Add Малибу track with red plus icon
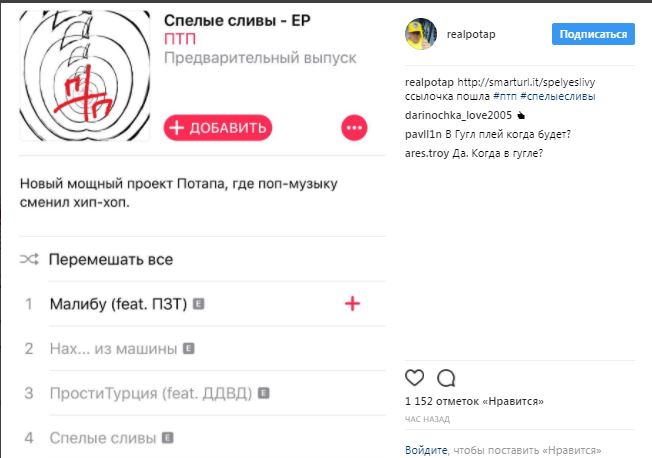652x458 pixels. coord(352,304)
